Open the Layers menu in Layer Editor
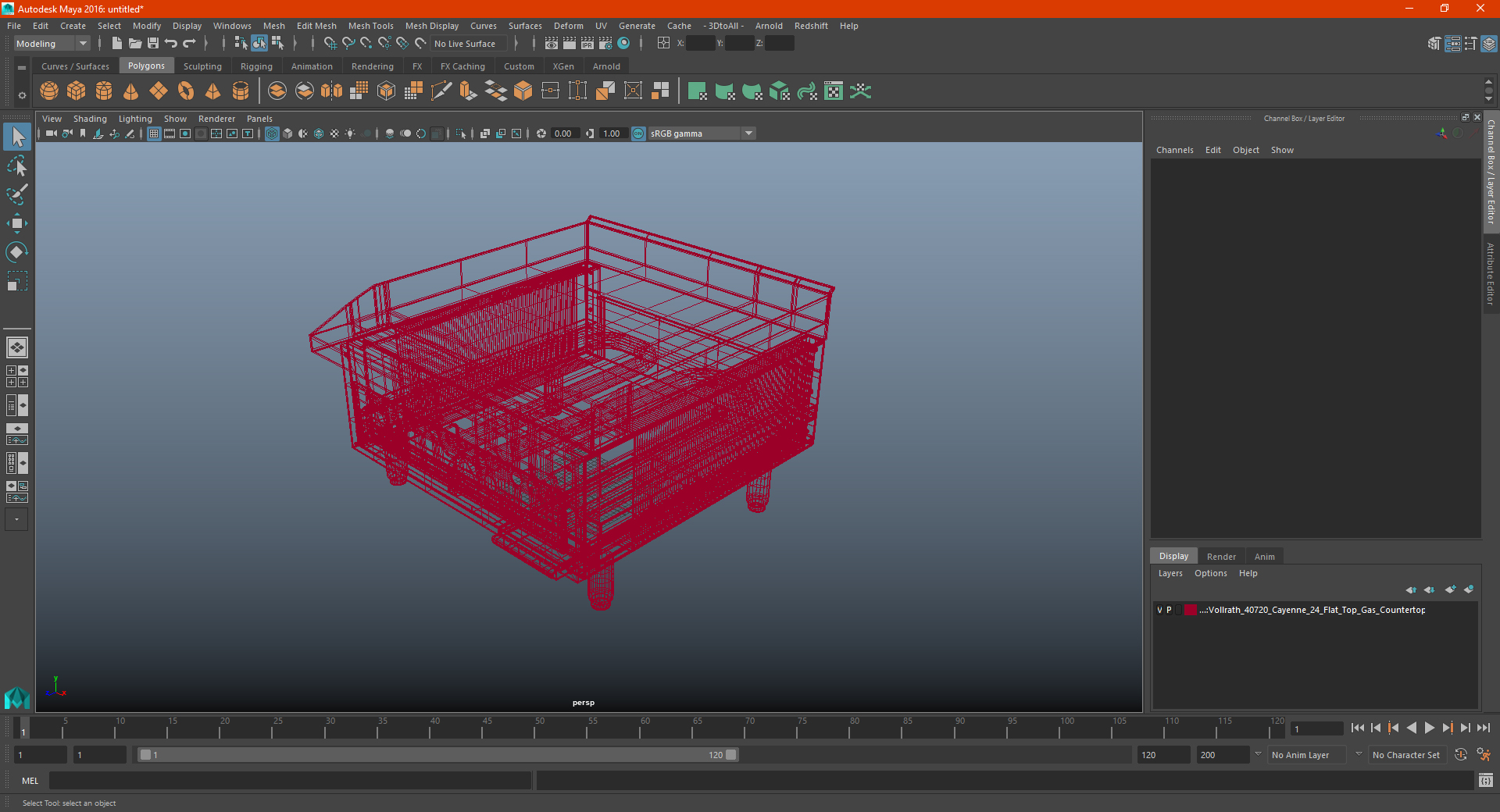1500x812 pixels. point(1170,573)
